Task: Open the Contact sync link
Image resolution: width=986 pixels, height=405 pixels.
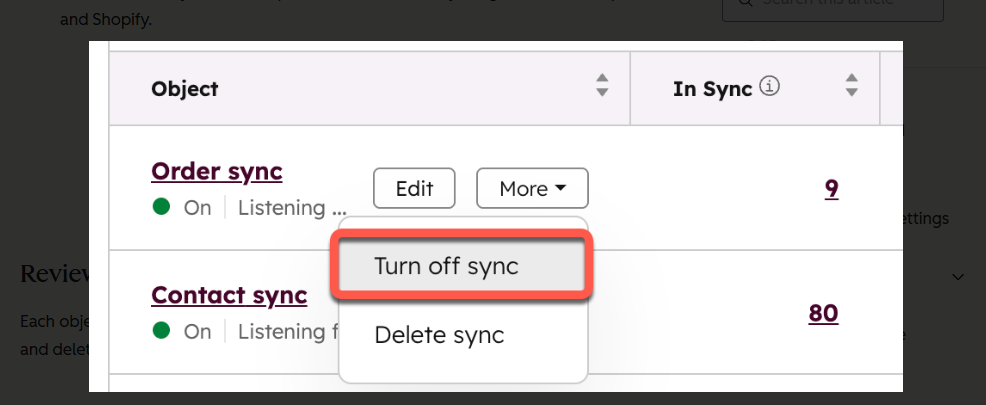Action: pos(229,295)
